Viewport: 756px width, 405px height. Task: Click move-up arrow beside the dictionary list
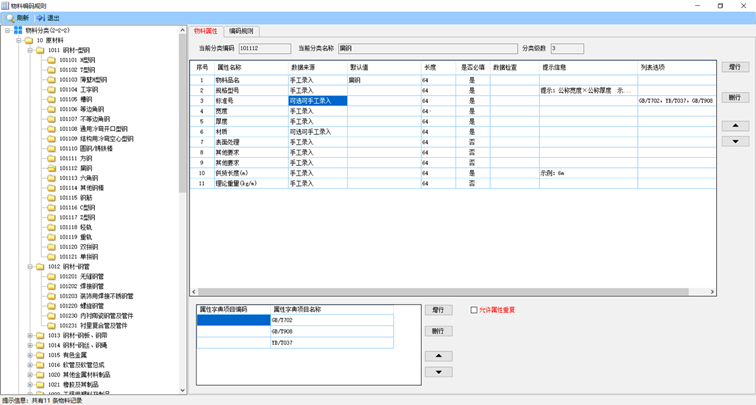click(438, 356)
